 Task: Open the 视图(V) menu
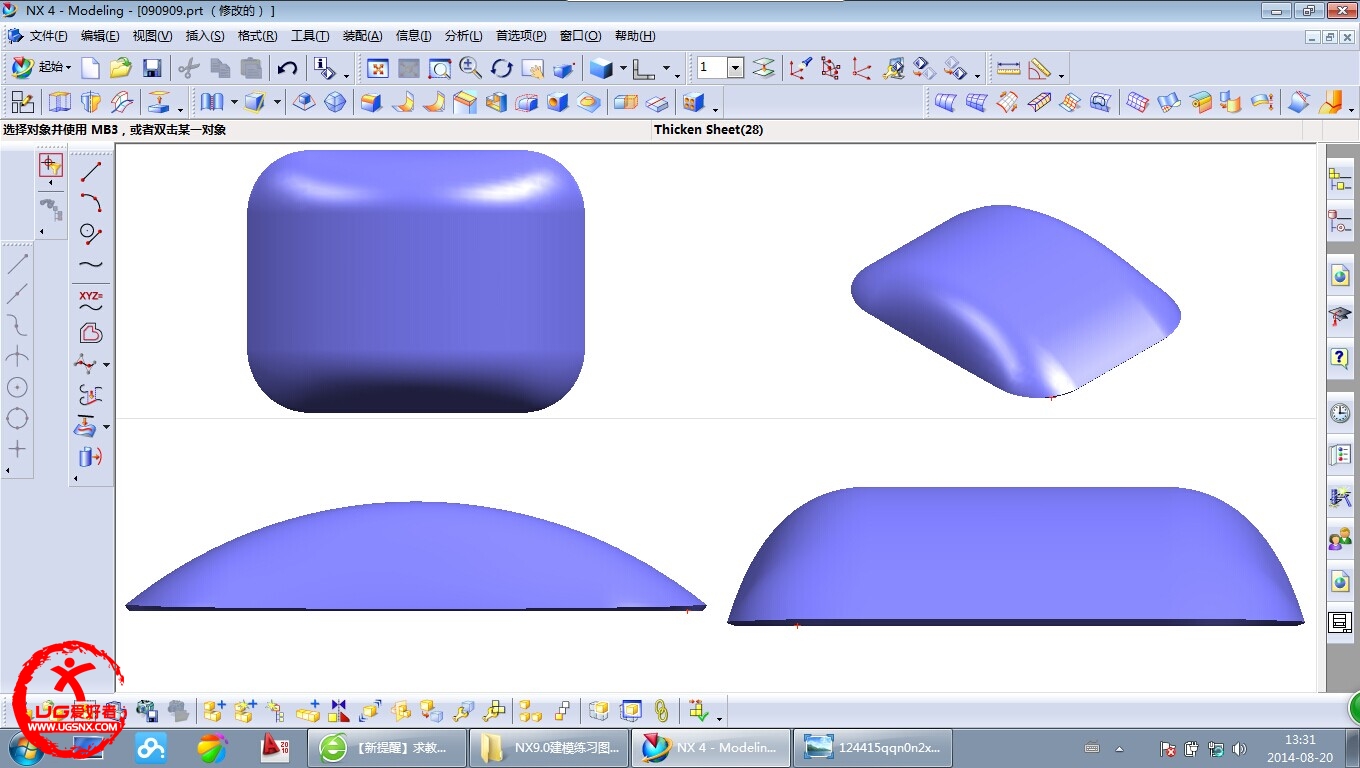tap(152, 36)
